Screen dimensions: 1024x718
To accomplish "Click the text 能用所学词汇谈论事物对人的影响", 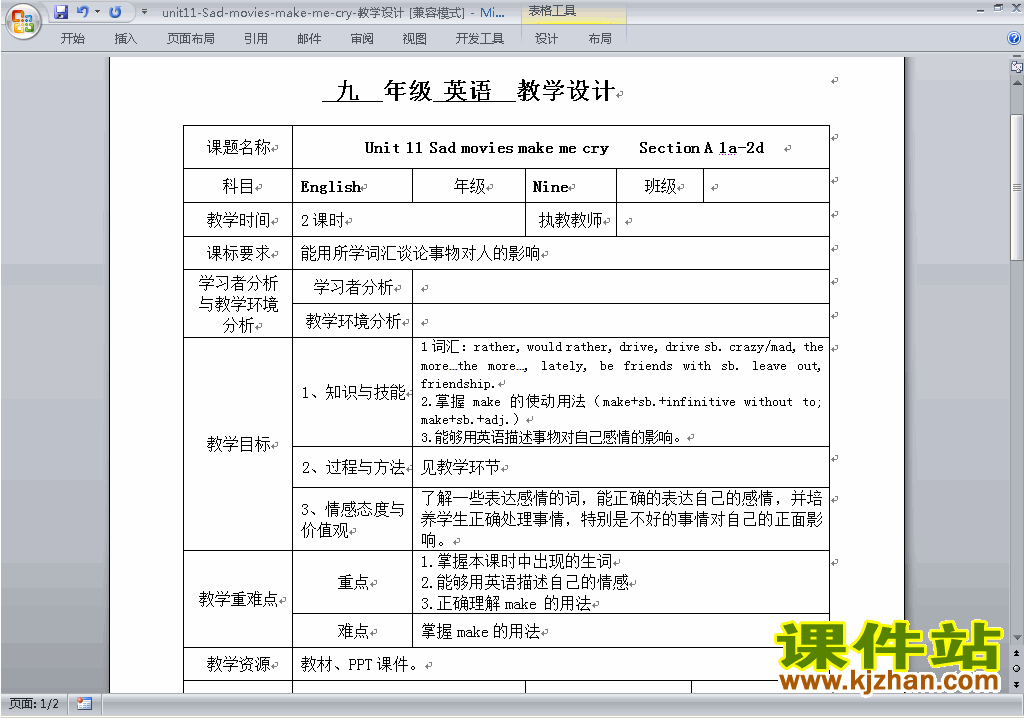I will tap(421, 253).
